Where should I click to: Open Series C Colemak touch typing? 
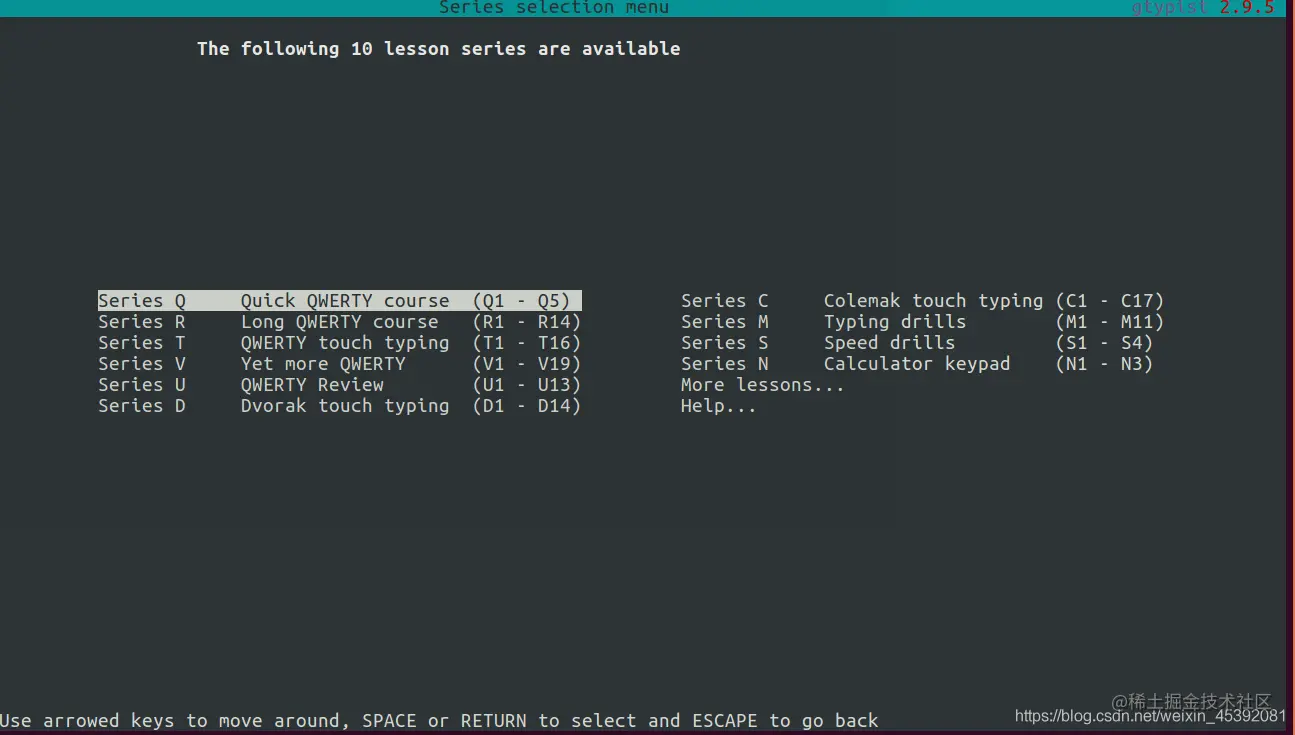(x=923, y=301)
